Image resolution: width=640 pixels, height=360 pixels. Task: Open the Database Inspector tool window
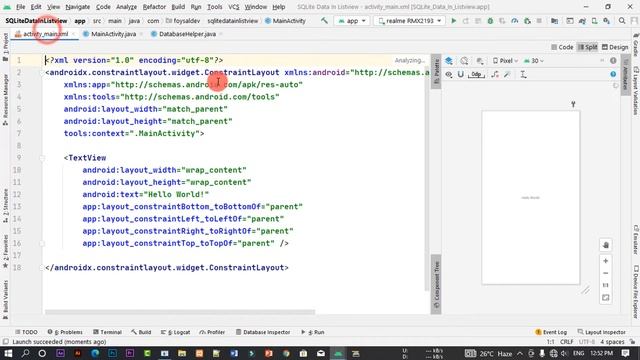coord(263,332)
